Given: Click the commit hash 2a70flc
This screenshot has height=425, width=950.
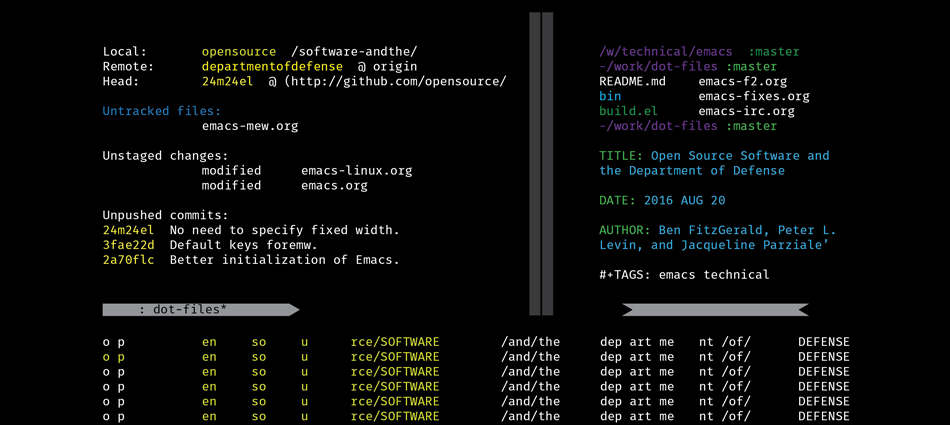Looking at the screenshot, I should (128, 260).
